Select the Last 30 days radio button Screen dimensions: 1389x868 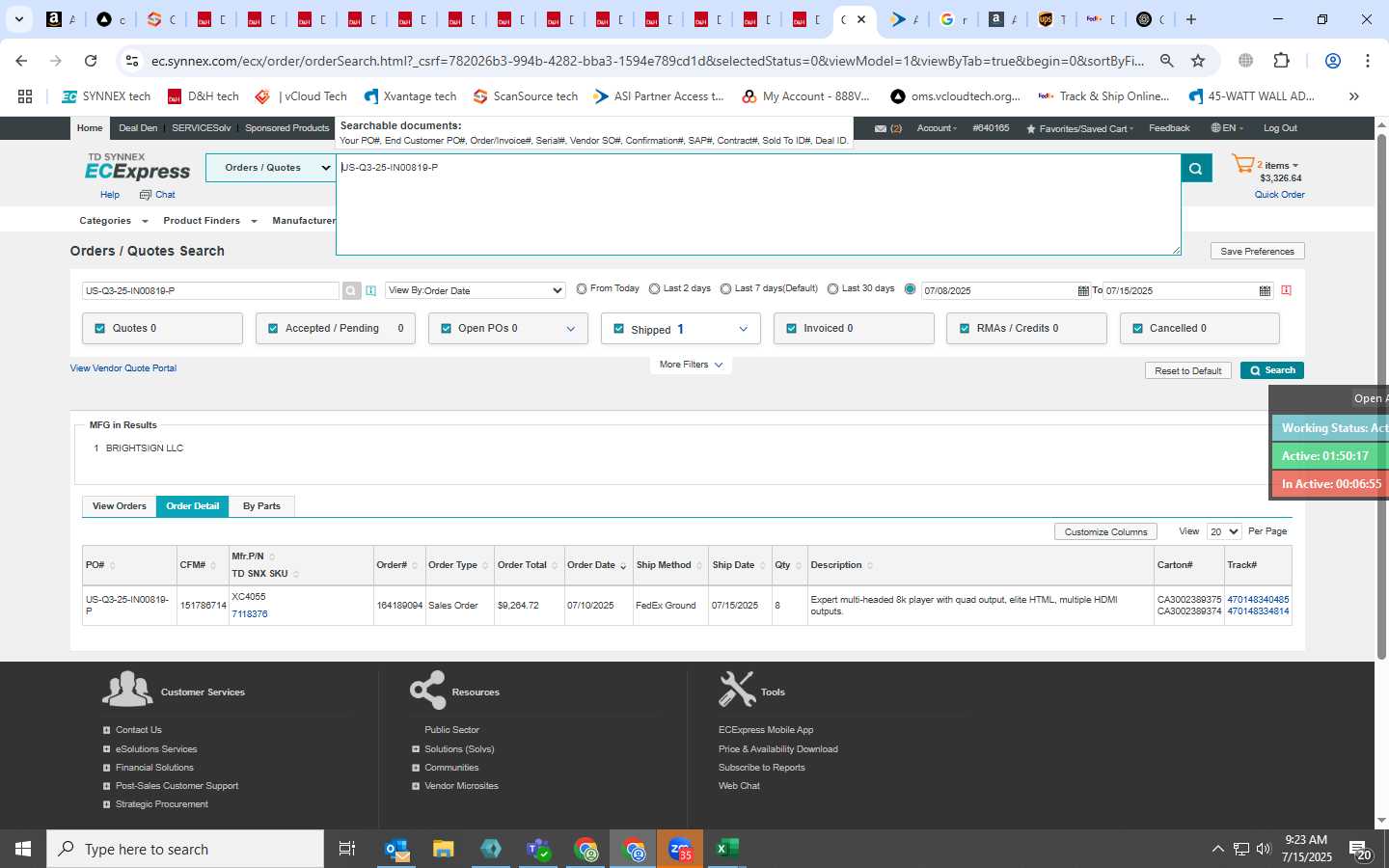(x=832, y=288)
